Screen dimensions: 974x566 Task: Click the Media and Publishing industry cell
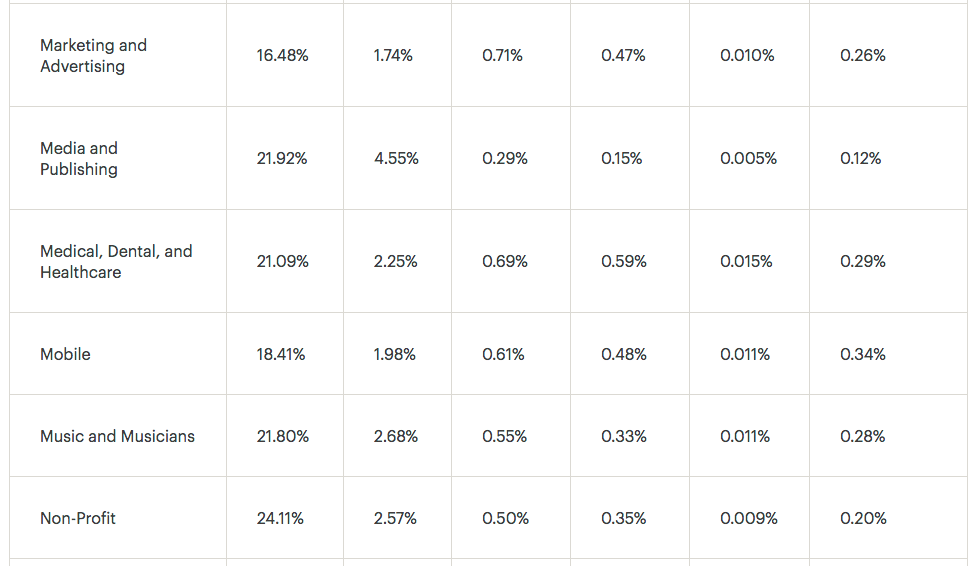coord(79,158)
